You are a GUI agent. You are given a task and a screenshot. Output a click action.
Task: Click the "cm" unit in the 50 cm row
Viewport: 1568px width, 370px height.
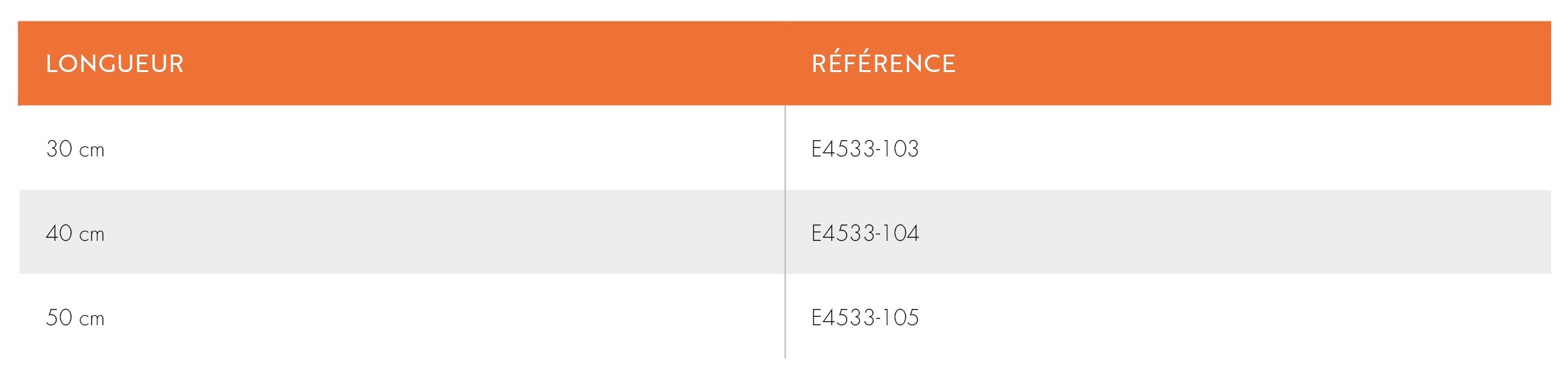pyautogui.click(x=91, y=320)
